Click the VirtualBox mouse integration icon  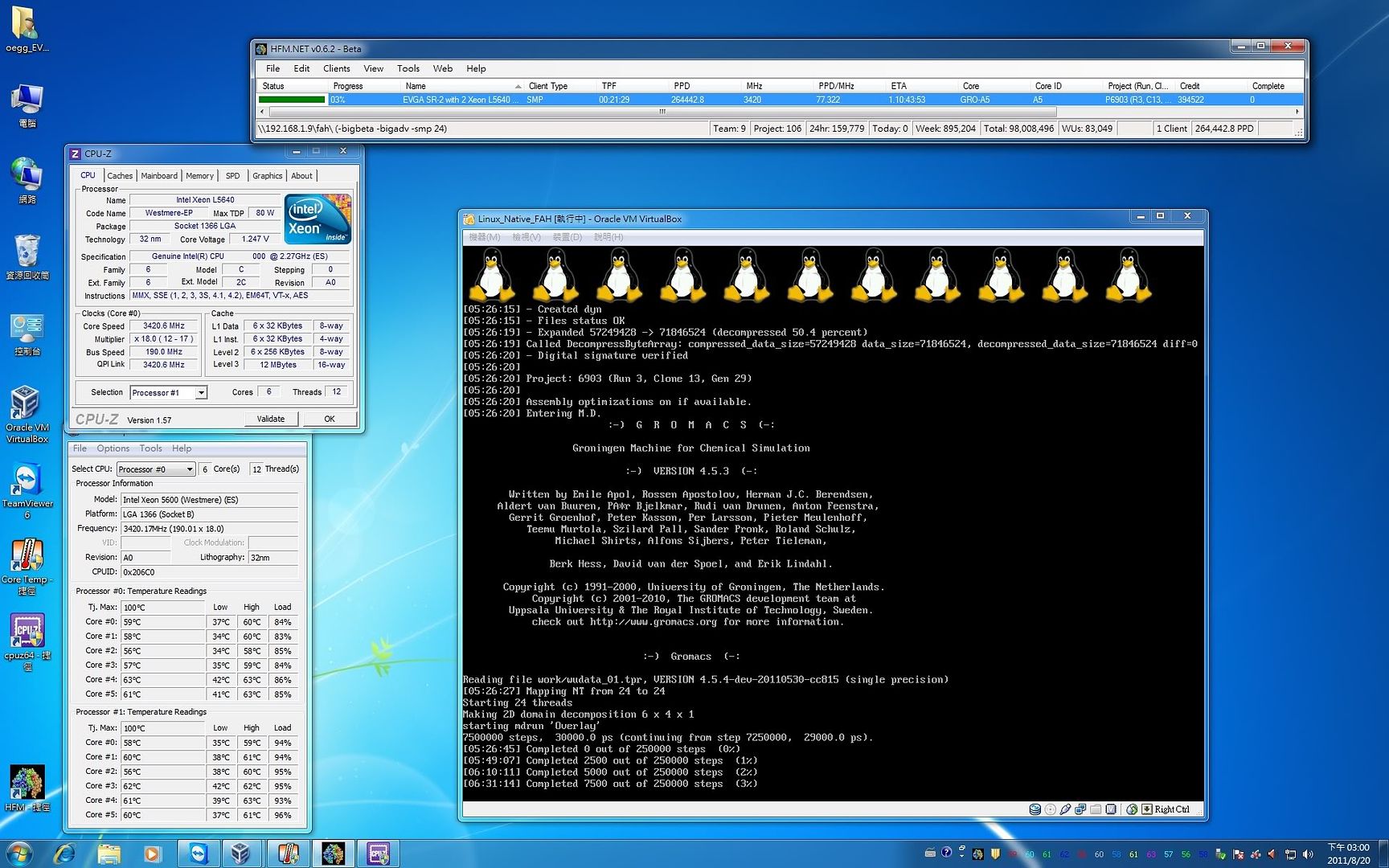pos(1132,809)
